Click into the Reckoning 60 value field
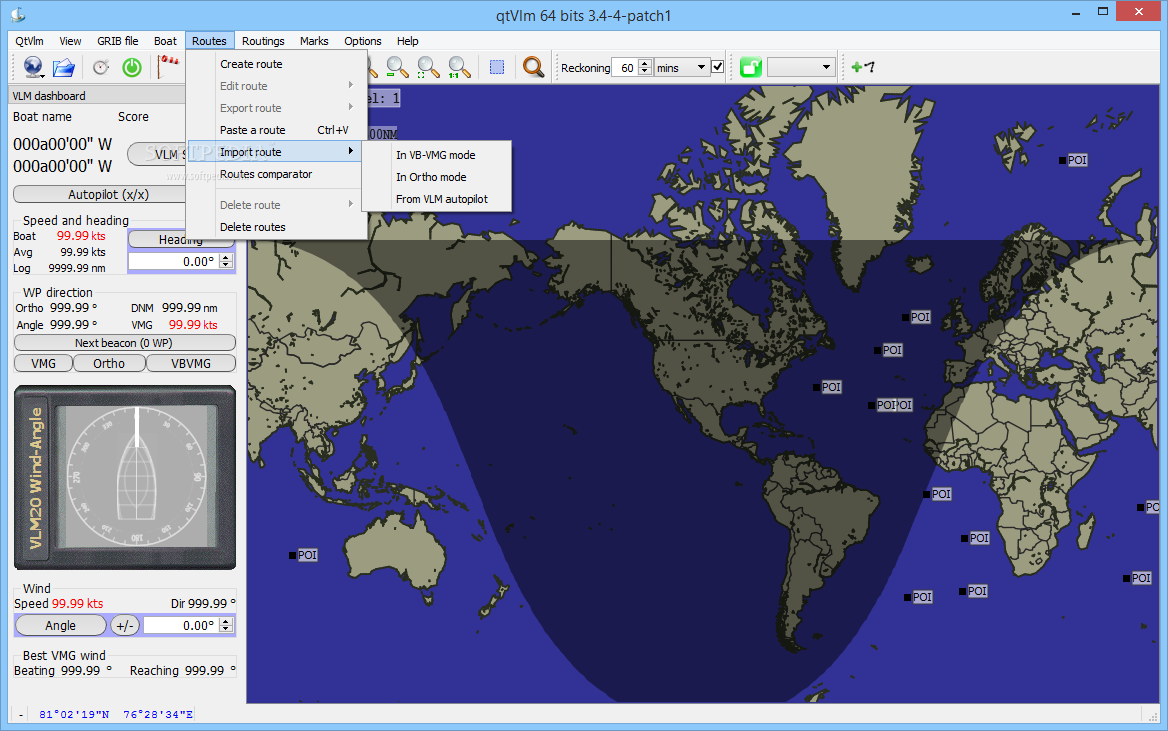Viewport: 1168px width, 731px height. coord(625,68)
